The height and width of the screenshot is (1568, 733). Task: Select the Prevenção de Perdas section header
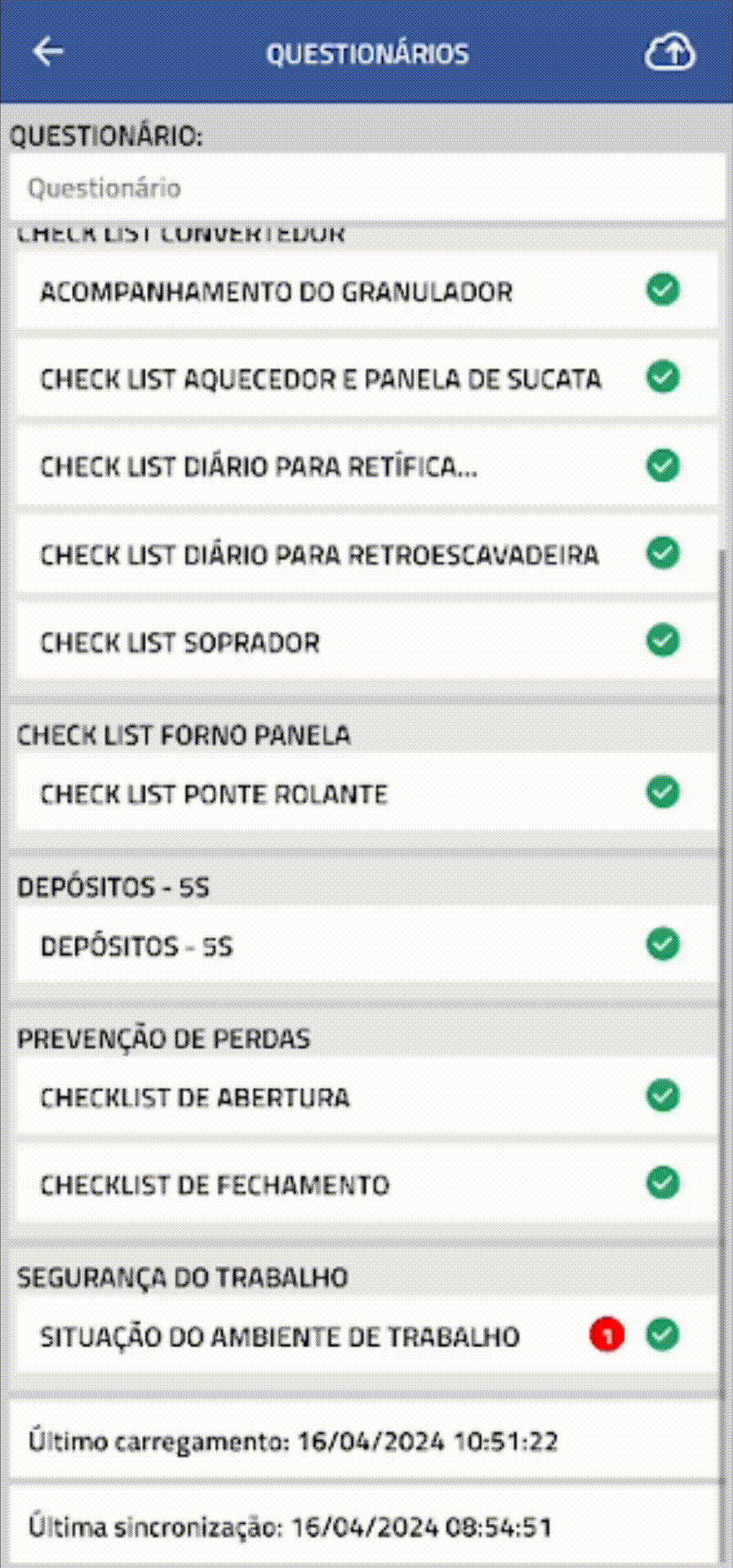click(x=163, y=1039)
